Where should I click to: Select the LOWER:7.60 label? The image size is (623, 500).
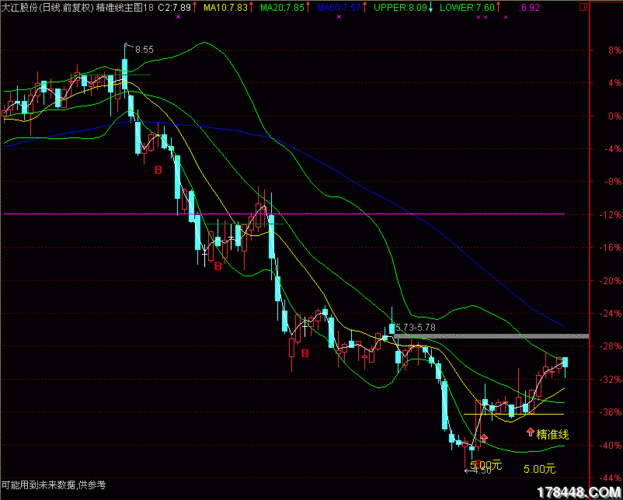466,7
